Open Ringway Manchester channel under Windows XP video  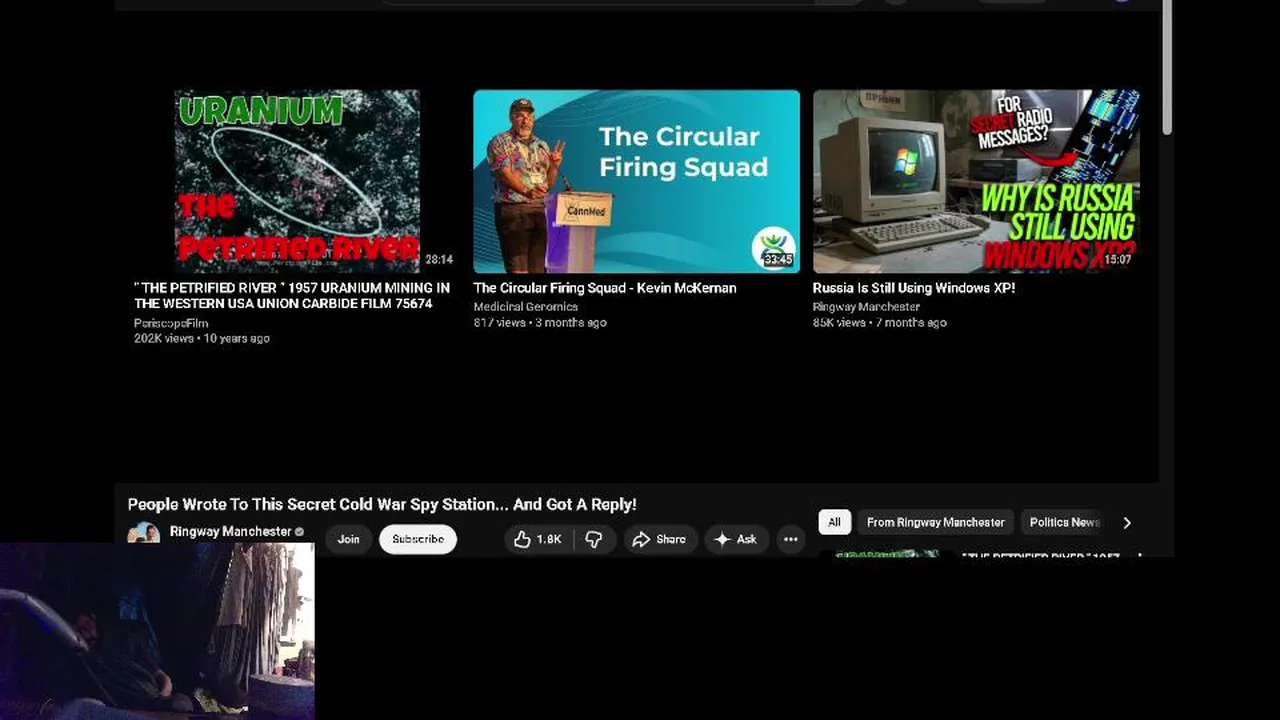click(x=866, y=307)
